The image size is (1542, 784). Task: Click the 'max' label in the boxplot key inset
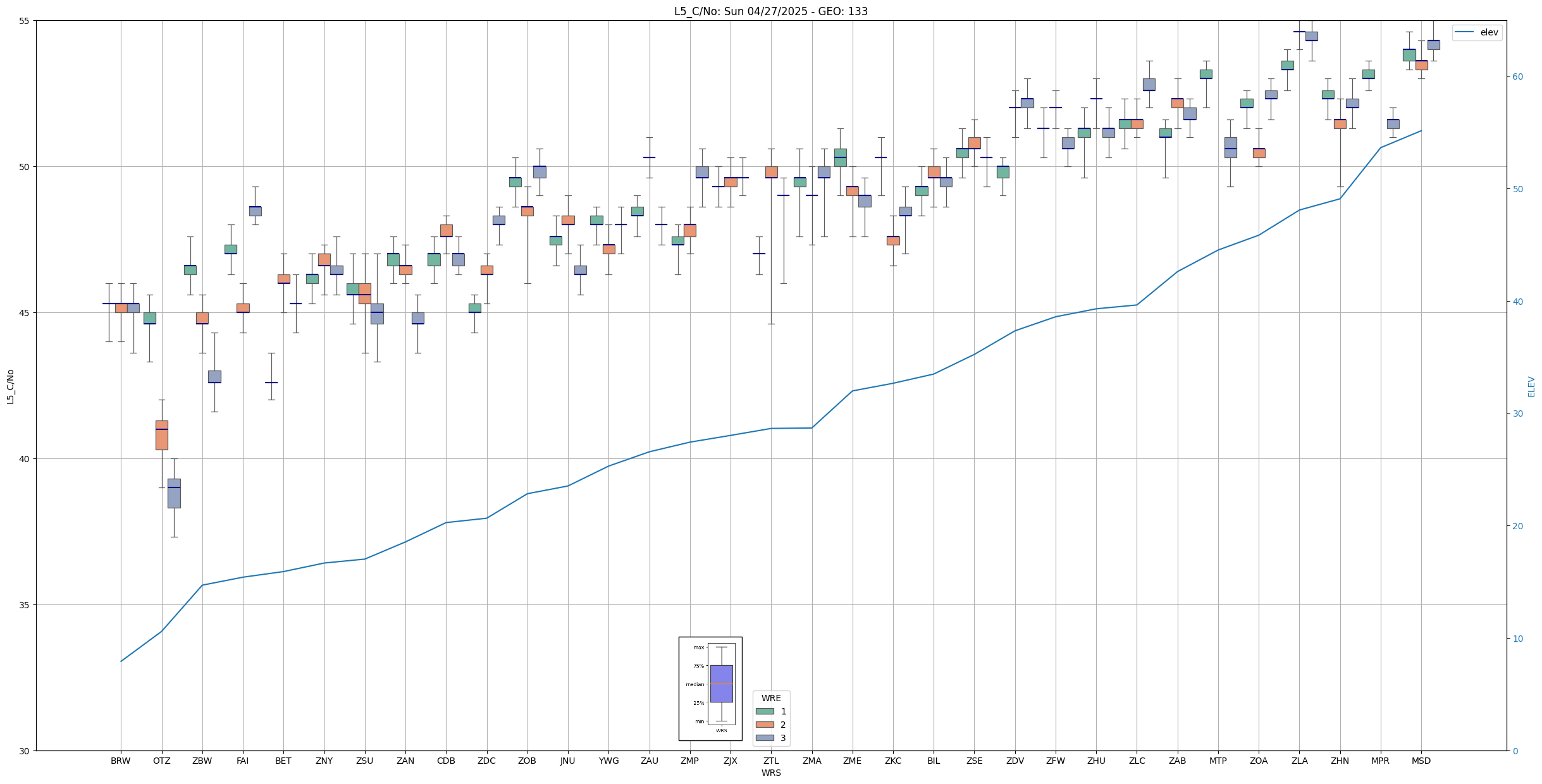(698, 647)
